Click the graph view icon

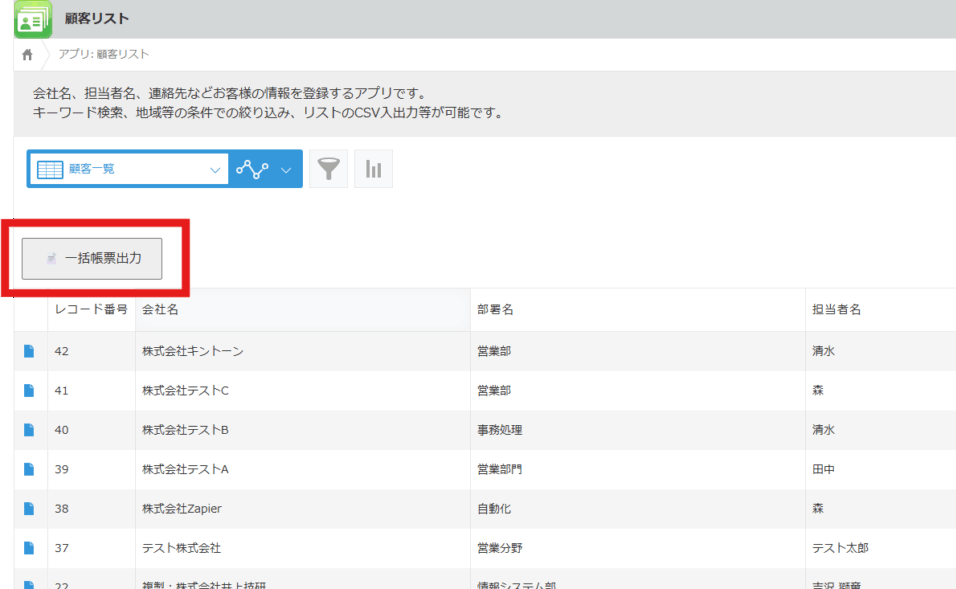[252, 169]
